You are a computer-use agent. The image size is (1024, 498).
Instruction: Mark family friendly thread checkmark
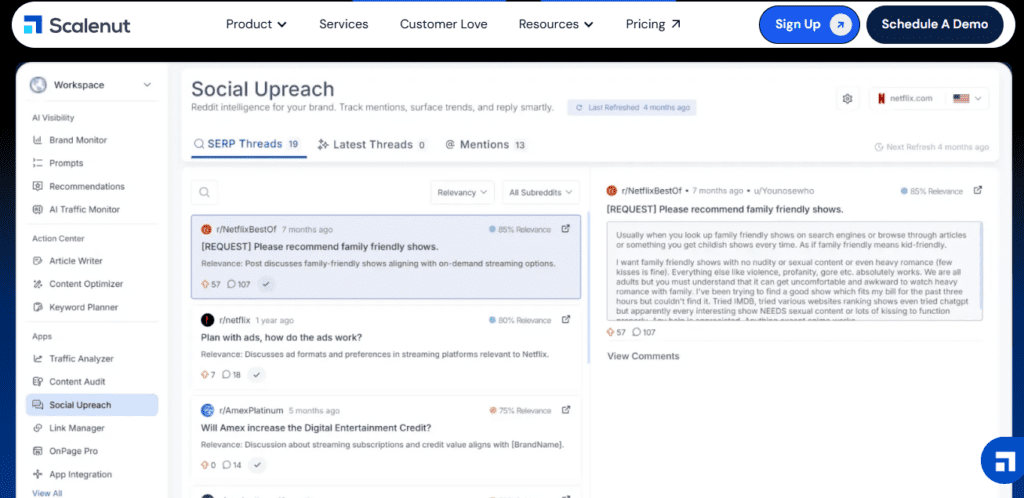point(265,284)
